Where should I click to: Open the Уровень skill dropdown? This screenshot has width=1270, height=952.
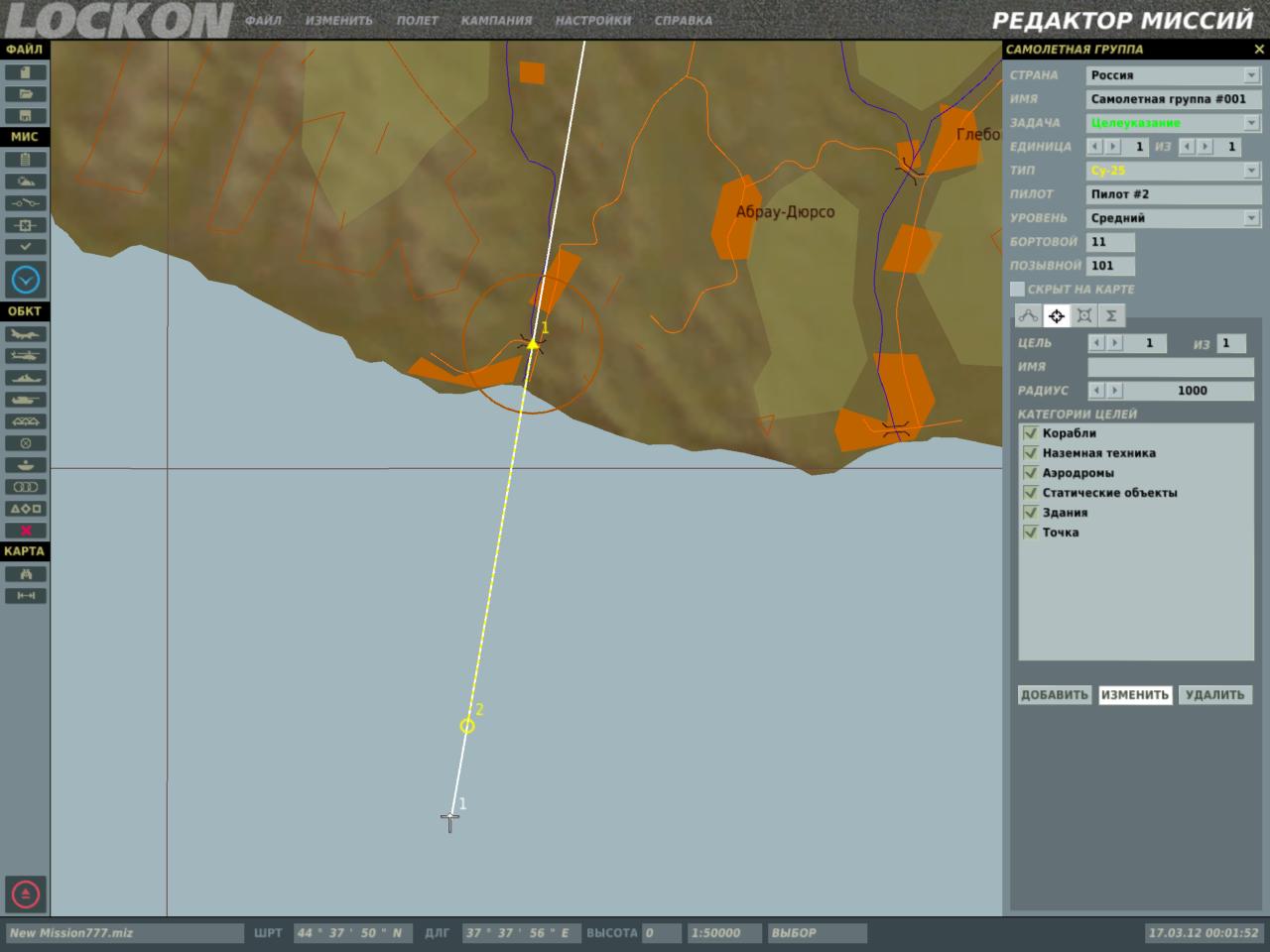pyautogui.click(x=1251, y=218)
